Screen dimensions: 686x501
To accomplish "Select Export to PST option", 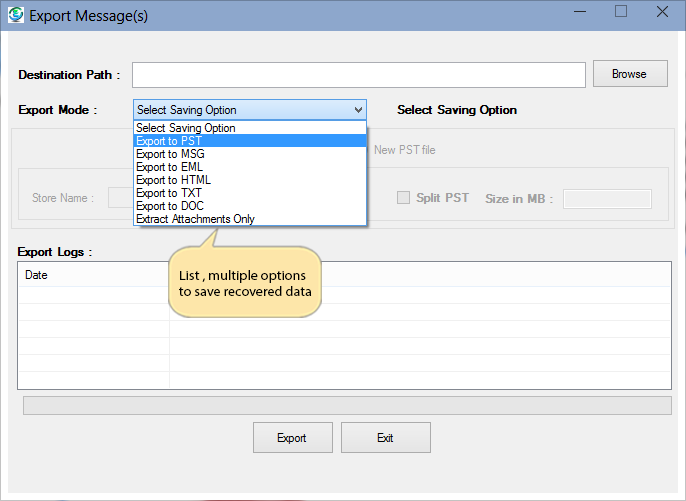I will click(169, 141).
